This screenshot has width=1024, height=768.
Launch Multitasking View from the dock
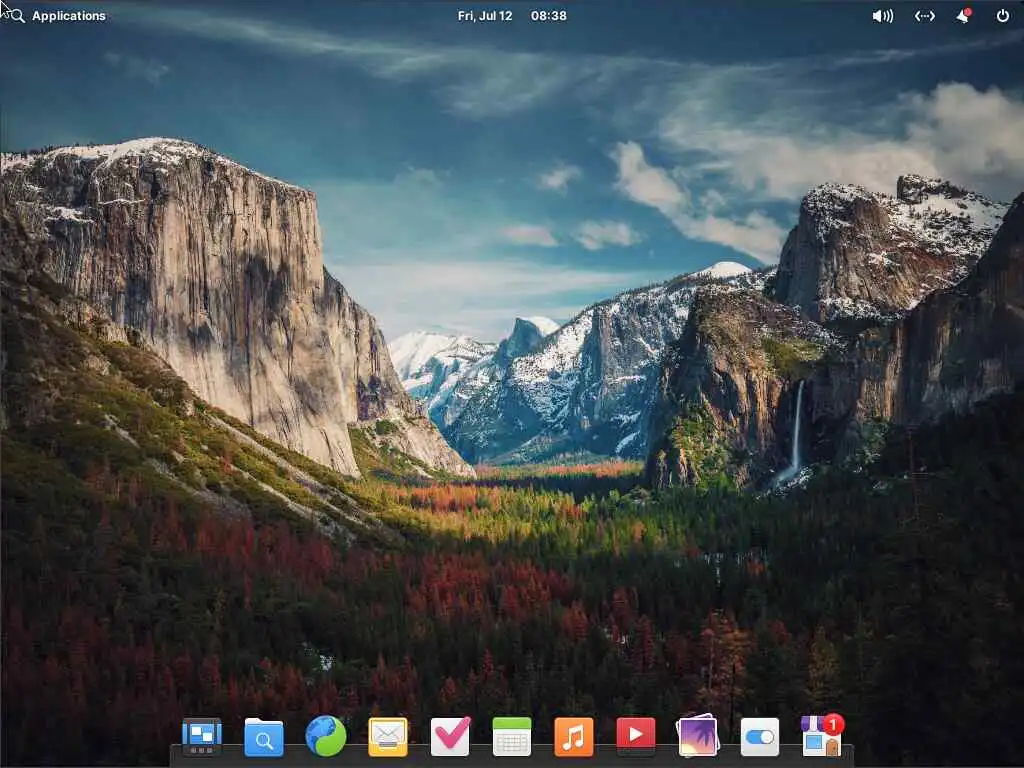pos(202,737)
